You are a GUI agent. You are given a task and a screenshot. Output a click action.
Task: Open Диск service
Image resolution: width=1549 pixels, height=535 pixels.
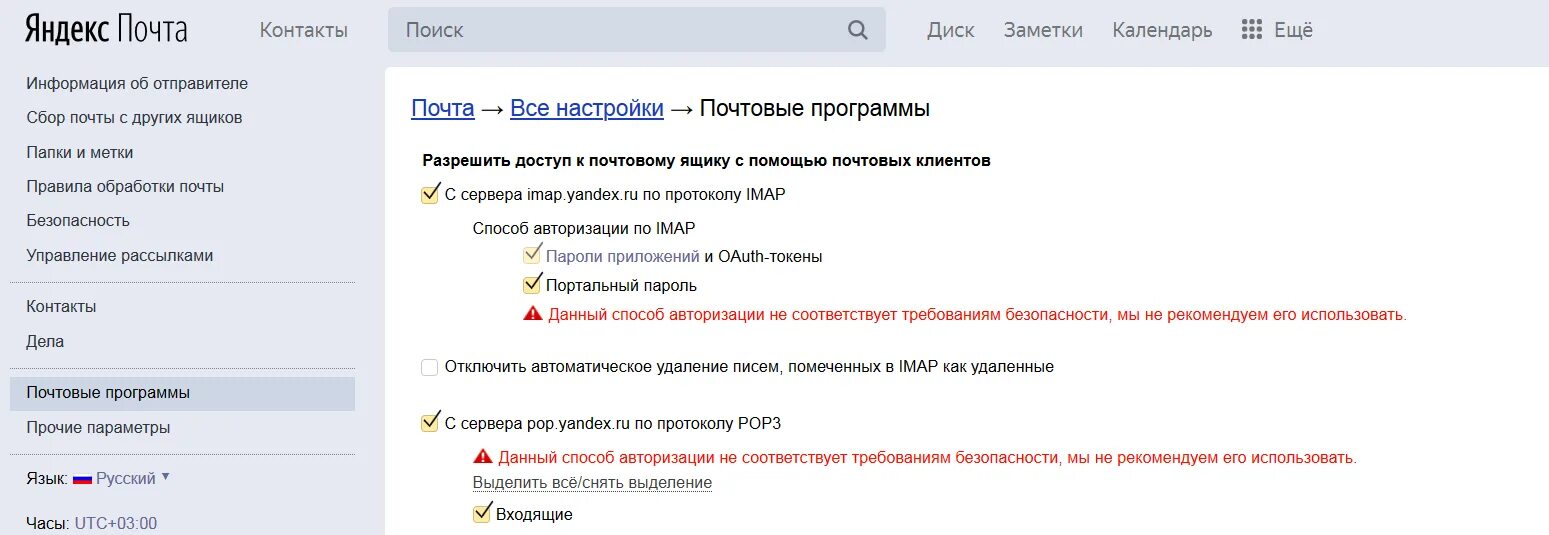[950, 30]
